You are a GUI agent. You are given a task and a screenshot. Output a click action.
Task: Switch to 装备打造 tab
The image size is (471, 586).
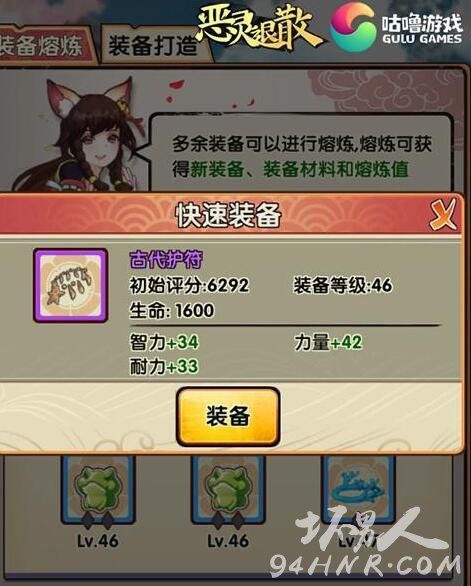153,46
